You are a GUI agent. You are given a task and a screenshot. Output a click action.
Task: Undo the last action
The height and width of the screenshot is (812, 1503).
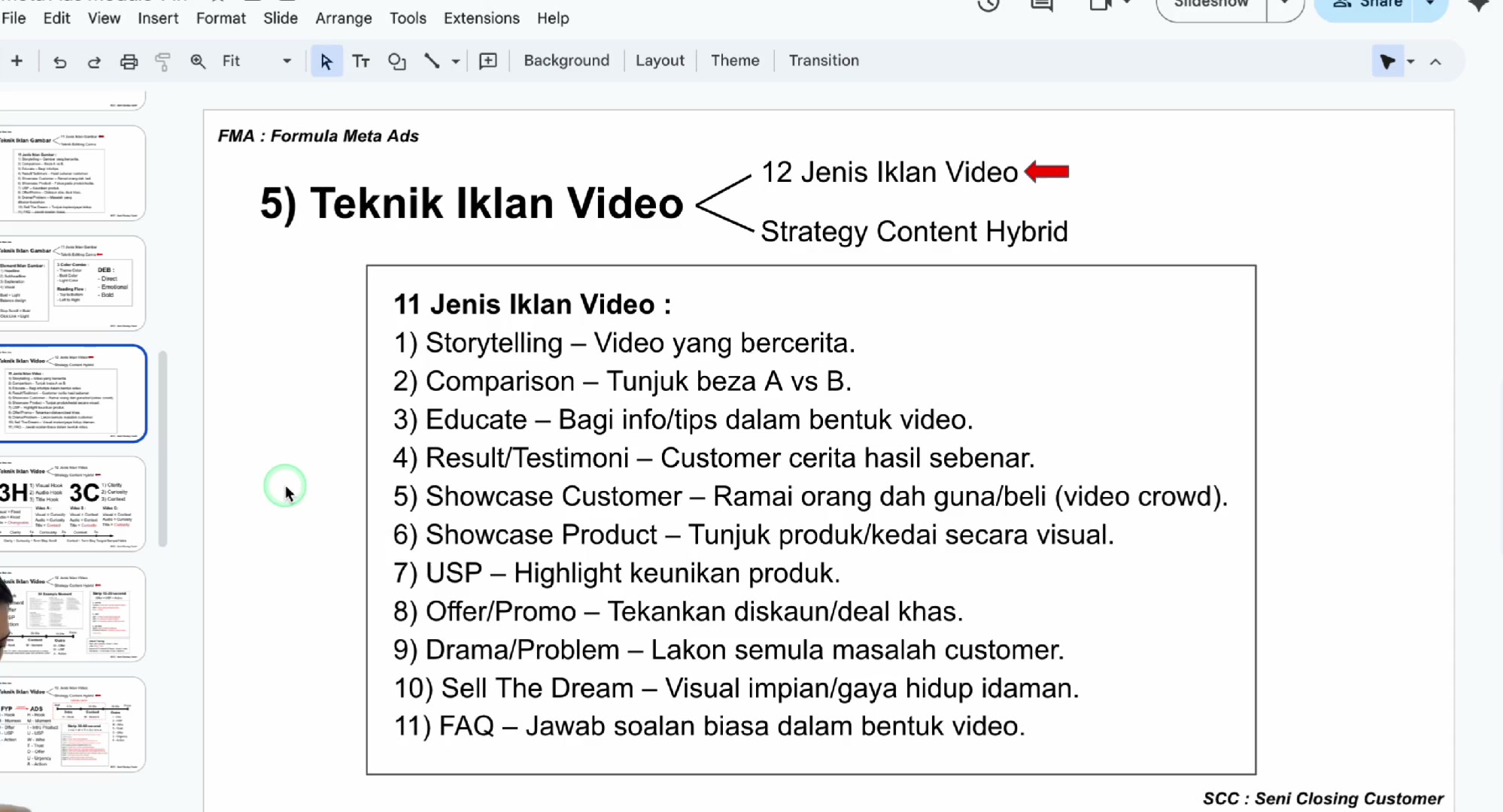click(59, 62)
